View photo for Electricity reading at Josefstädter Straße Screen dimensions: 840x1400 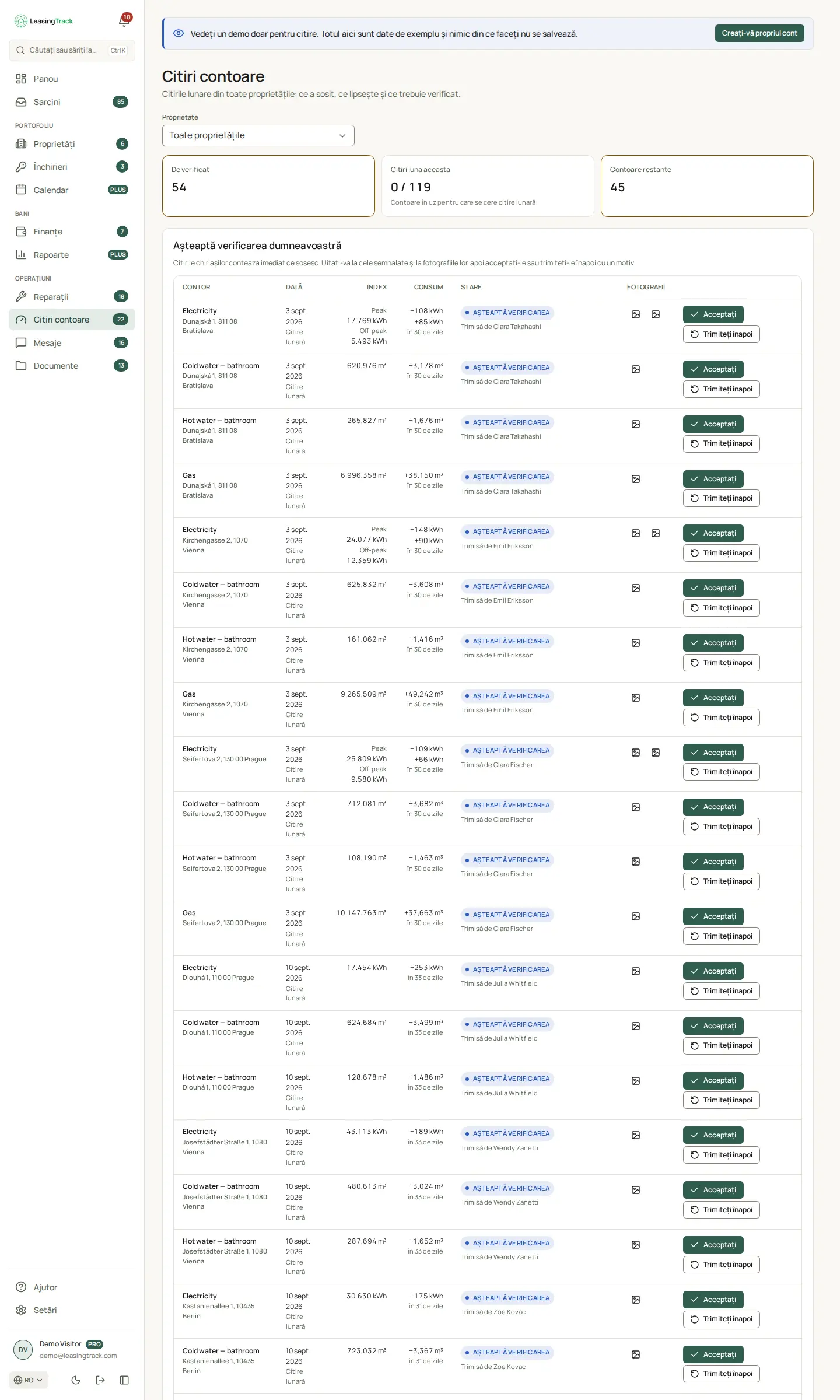[636, 1135]
